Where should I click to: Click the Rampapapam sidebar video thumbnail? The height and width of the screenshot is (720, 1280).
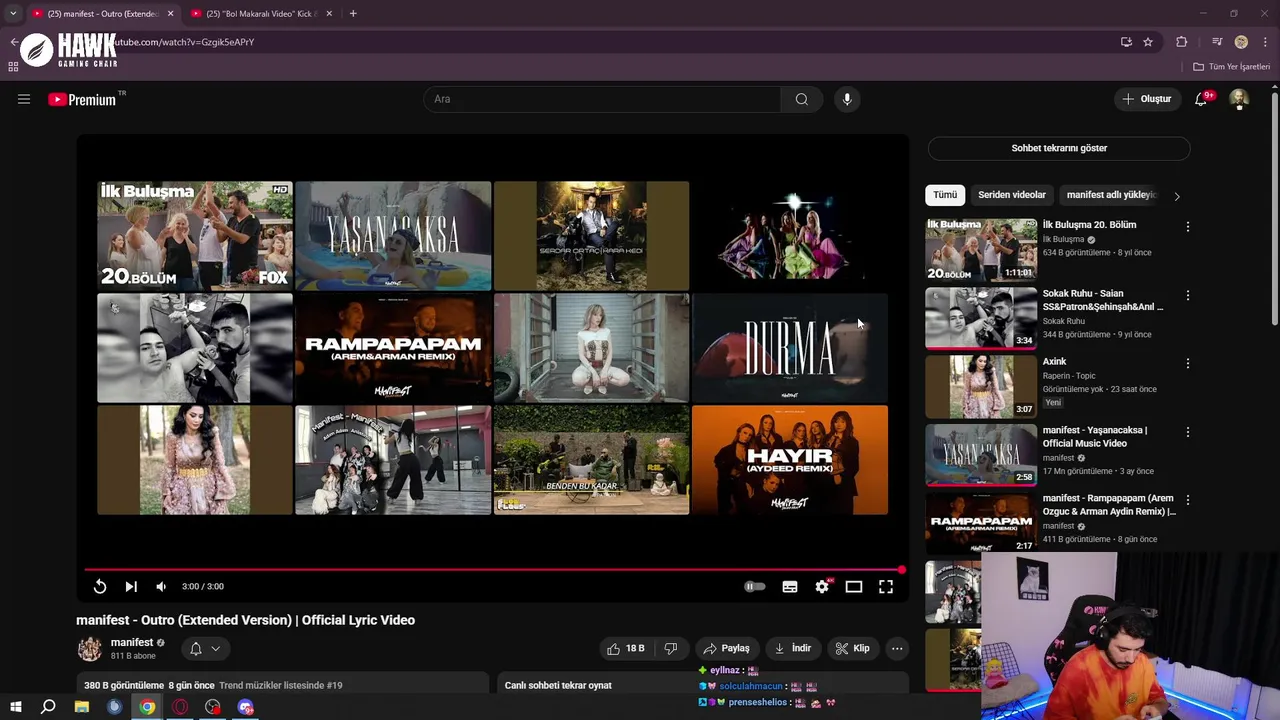coord(981,522)
